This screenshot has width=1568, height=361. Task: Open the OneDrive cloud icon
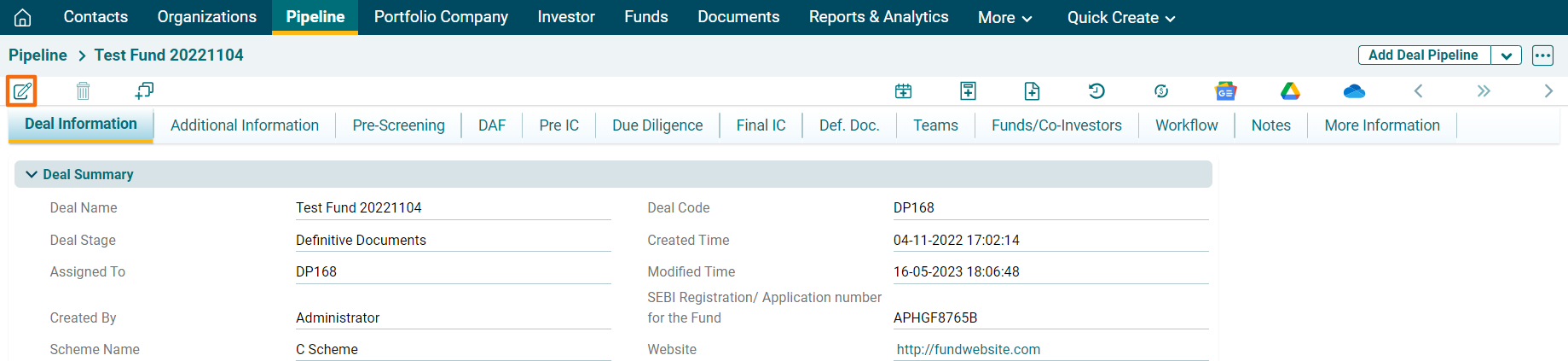point(1354,91)
